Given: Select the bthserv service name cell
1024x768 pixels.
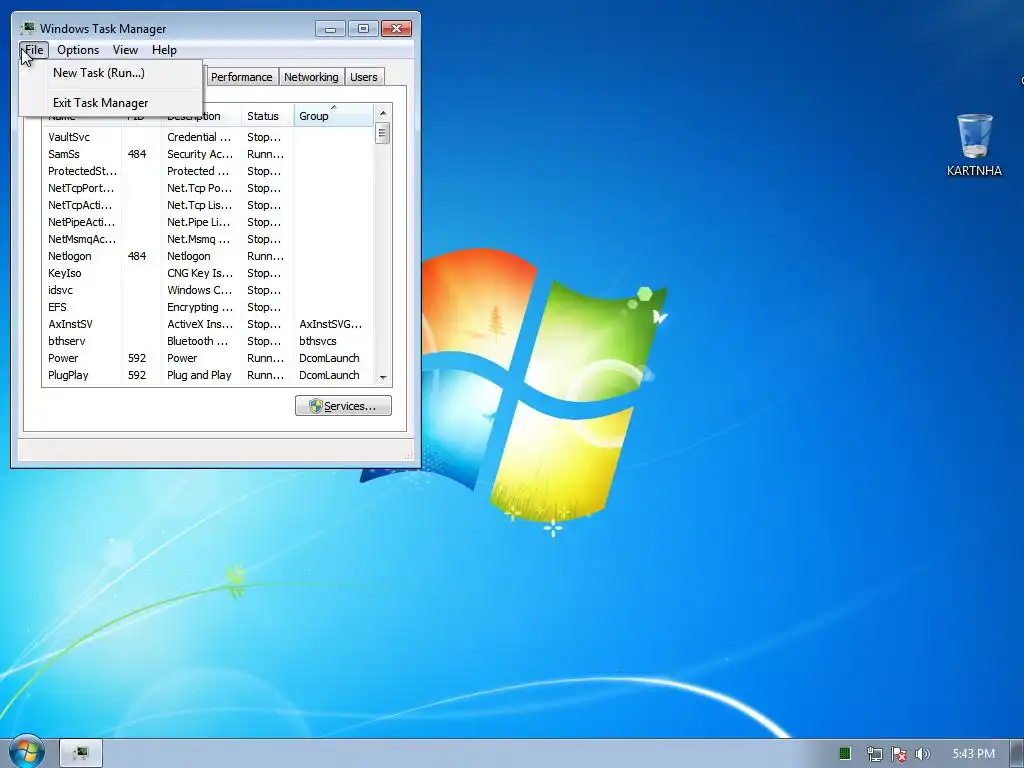Looking at the screenshot, I should 67,341.
